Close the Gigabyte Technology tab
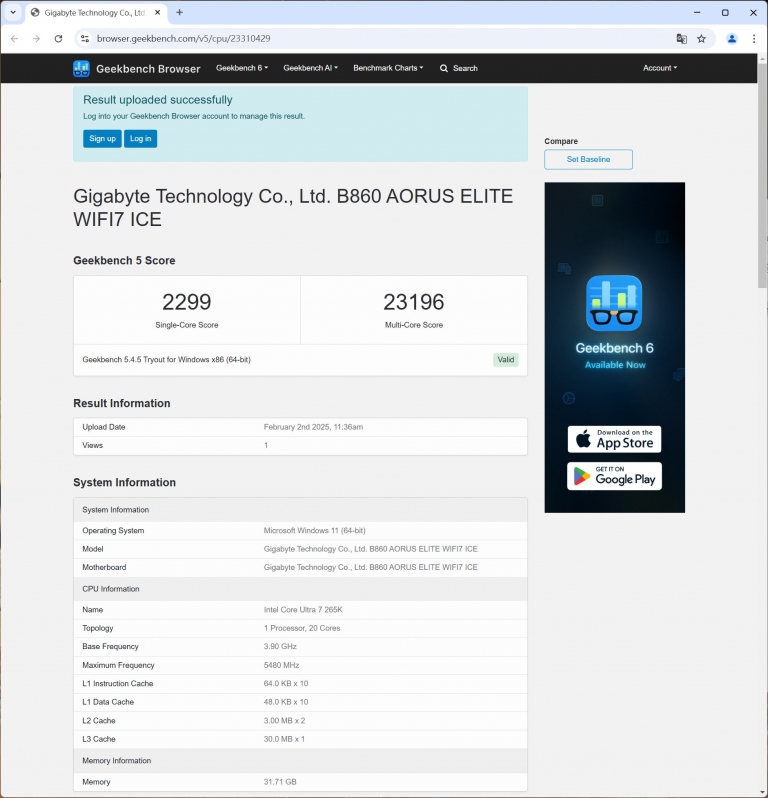 tap(158, 13)
